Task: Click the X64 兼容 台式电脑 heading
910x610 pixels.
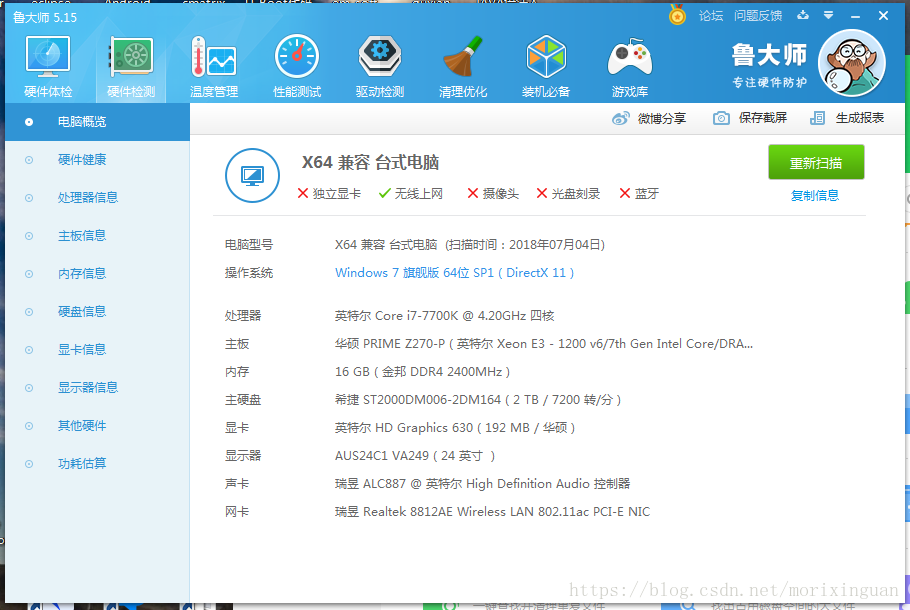Action: [370, 163]
